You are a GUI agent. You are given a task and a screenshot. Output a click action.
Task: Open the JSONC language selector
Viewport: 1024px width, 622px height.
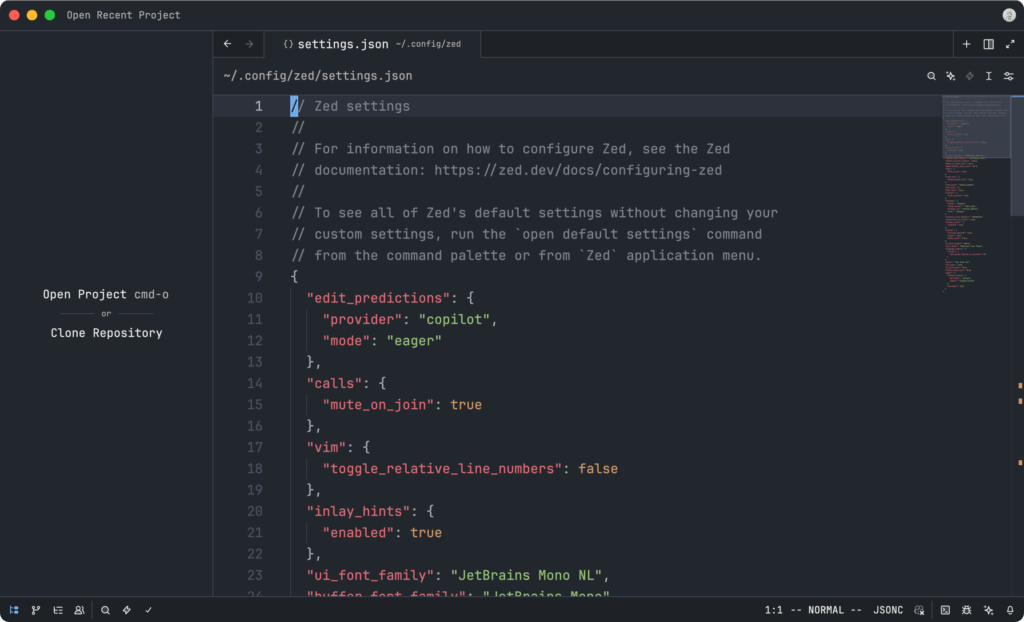coord(889,609)
